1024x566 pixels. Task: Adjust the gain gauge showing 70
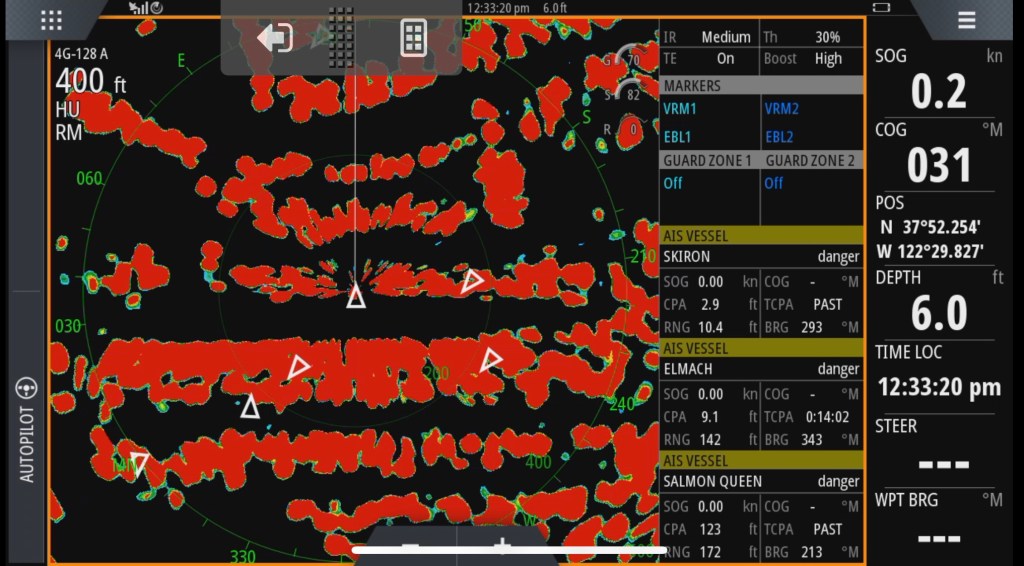point(630,59)
